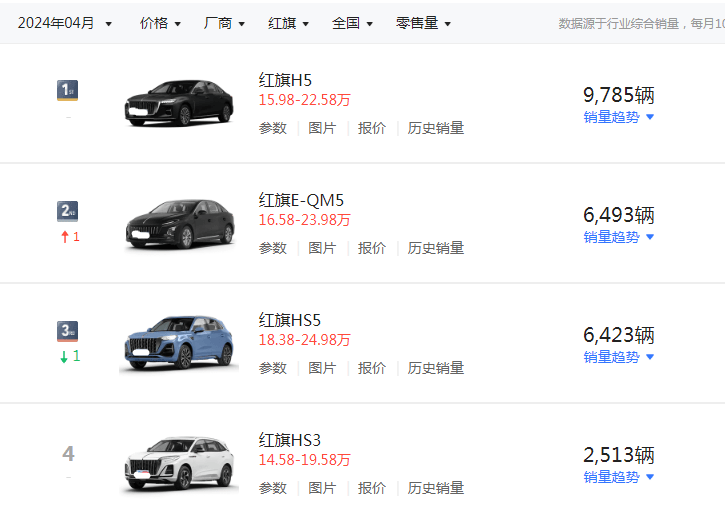Open the 2024年04月 date dropdown
The height and width of the screenshot is (515, 725).
click(x=65, y=23)
